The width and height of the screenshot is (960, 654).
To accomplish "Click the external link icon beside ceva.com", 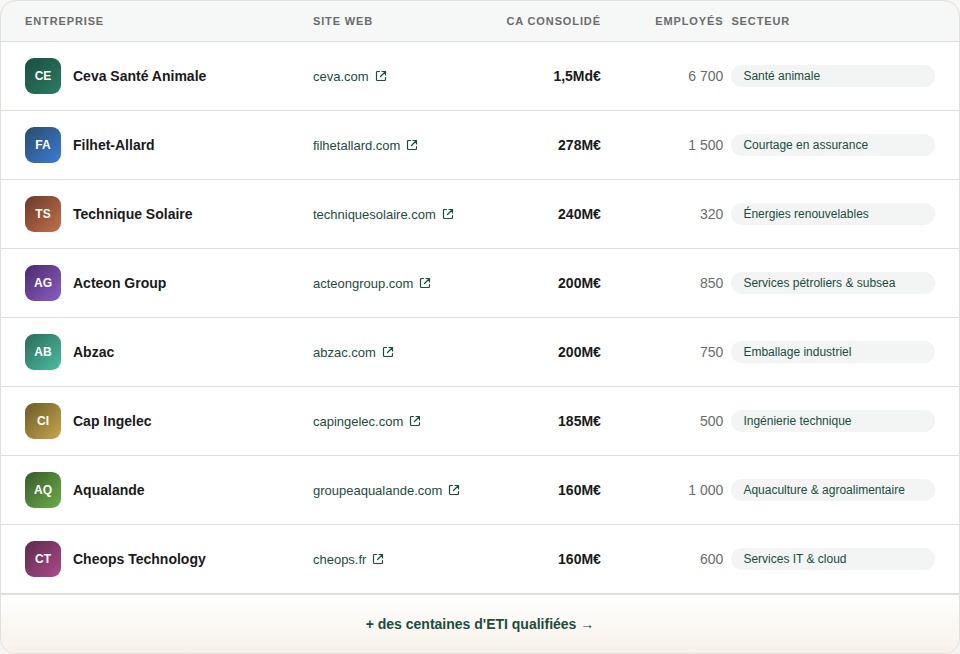I will tap(381, 76).
